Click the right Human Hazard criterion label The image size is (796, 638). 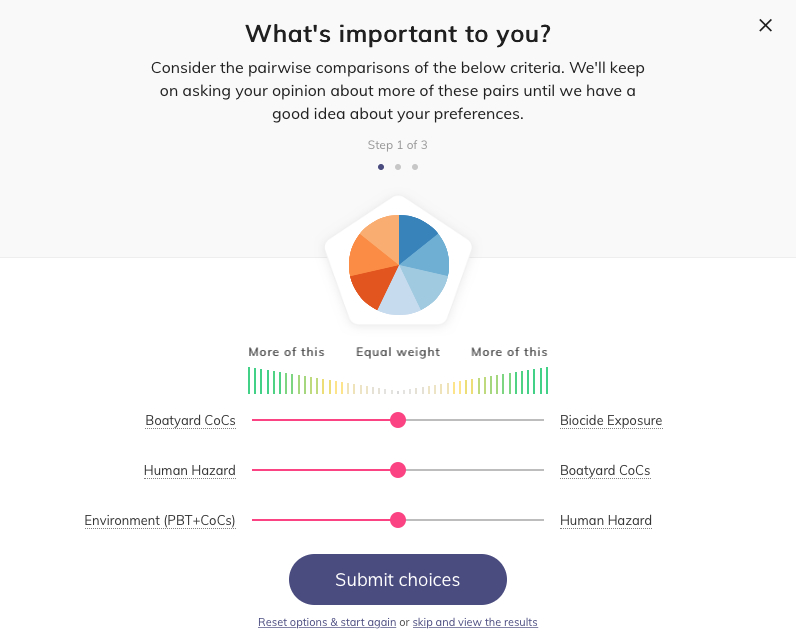coord(606,520)
